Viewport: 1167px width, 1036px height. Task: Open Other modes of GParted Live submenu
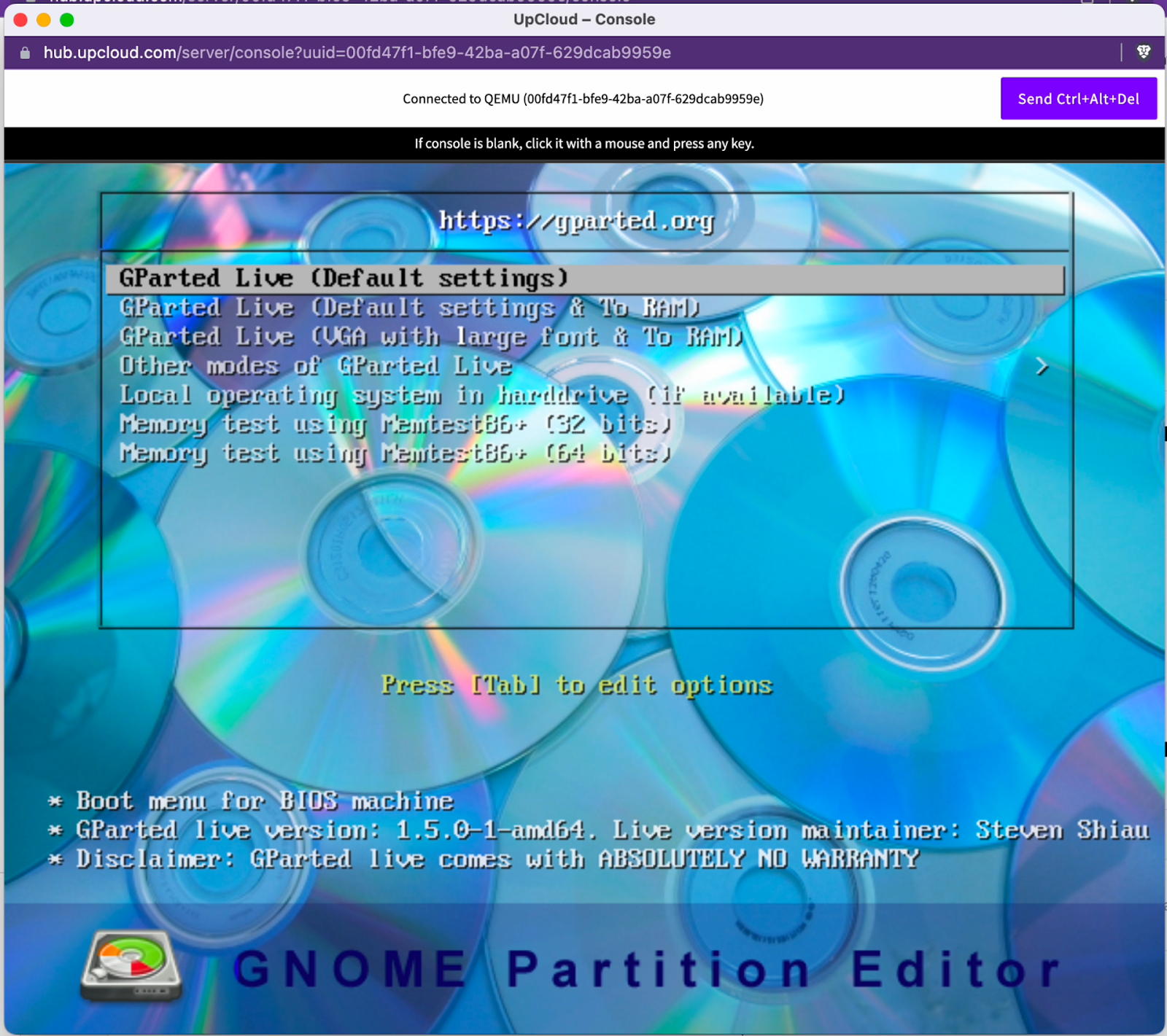(x=316, y=365)
